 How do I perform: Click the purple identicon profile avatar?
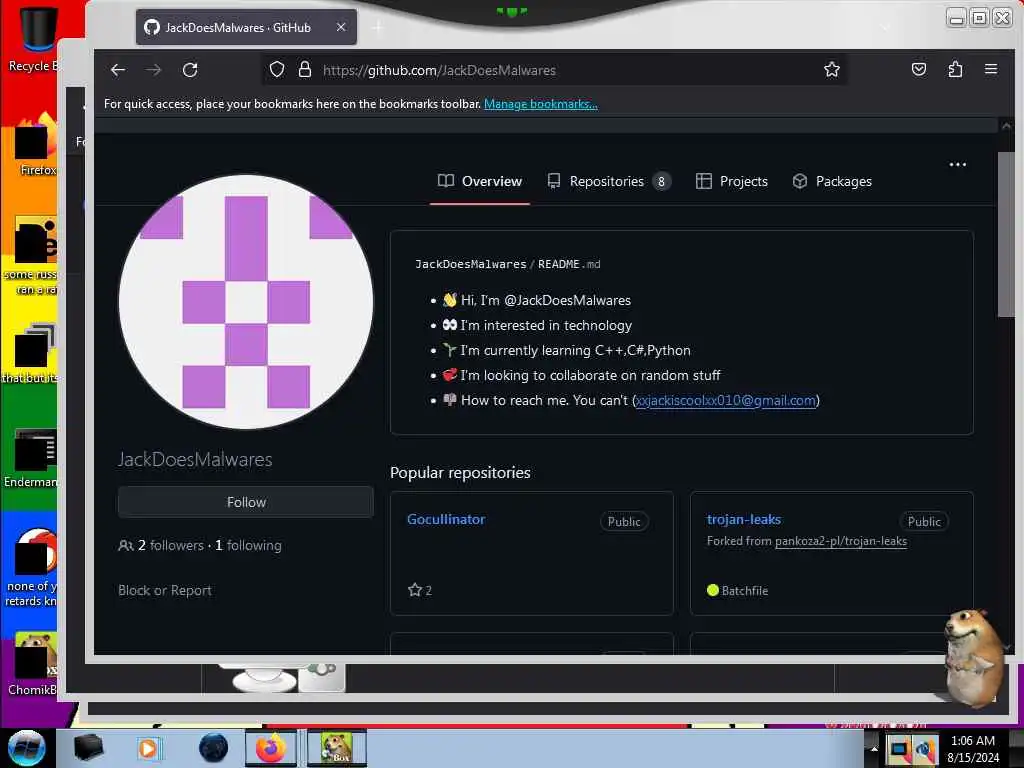coord(246,302)
